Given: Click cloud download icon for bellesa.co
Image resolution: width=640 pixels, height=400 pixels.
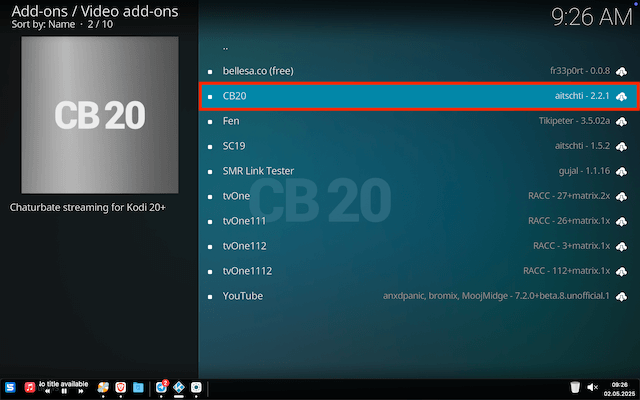Looking at the screenshot, I should [621, 71].
